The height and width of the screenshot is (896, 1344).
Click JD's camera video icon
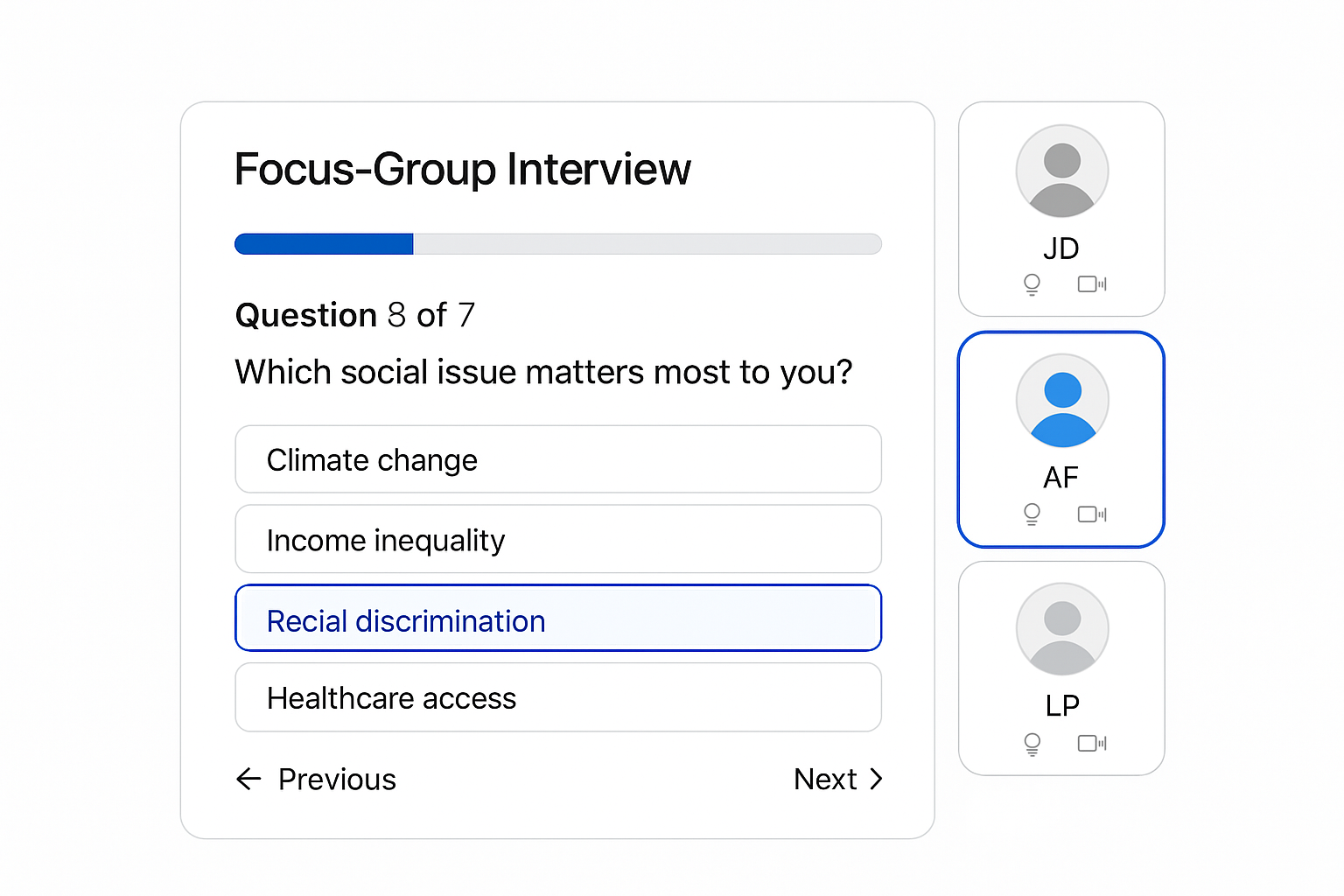1092,283
